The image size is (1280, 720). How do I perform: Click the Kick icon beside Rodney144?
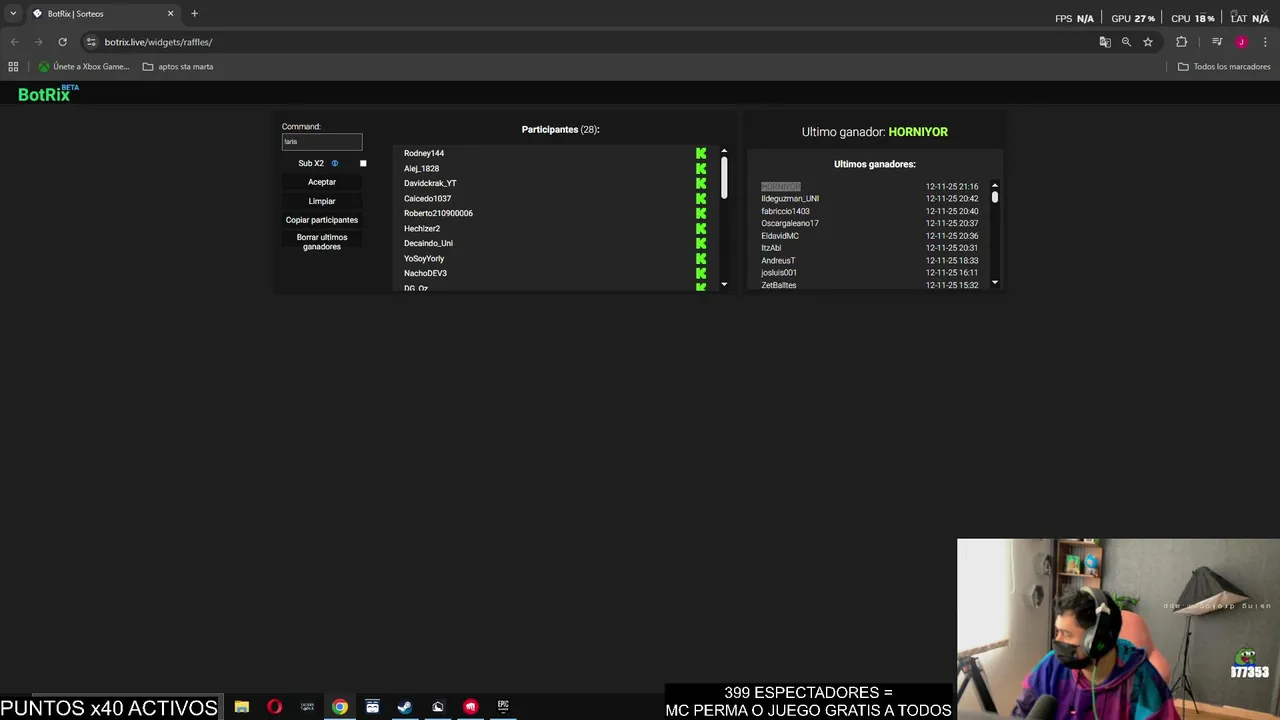click(x=701, y=153)
